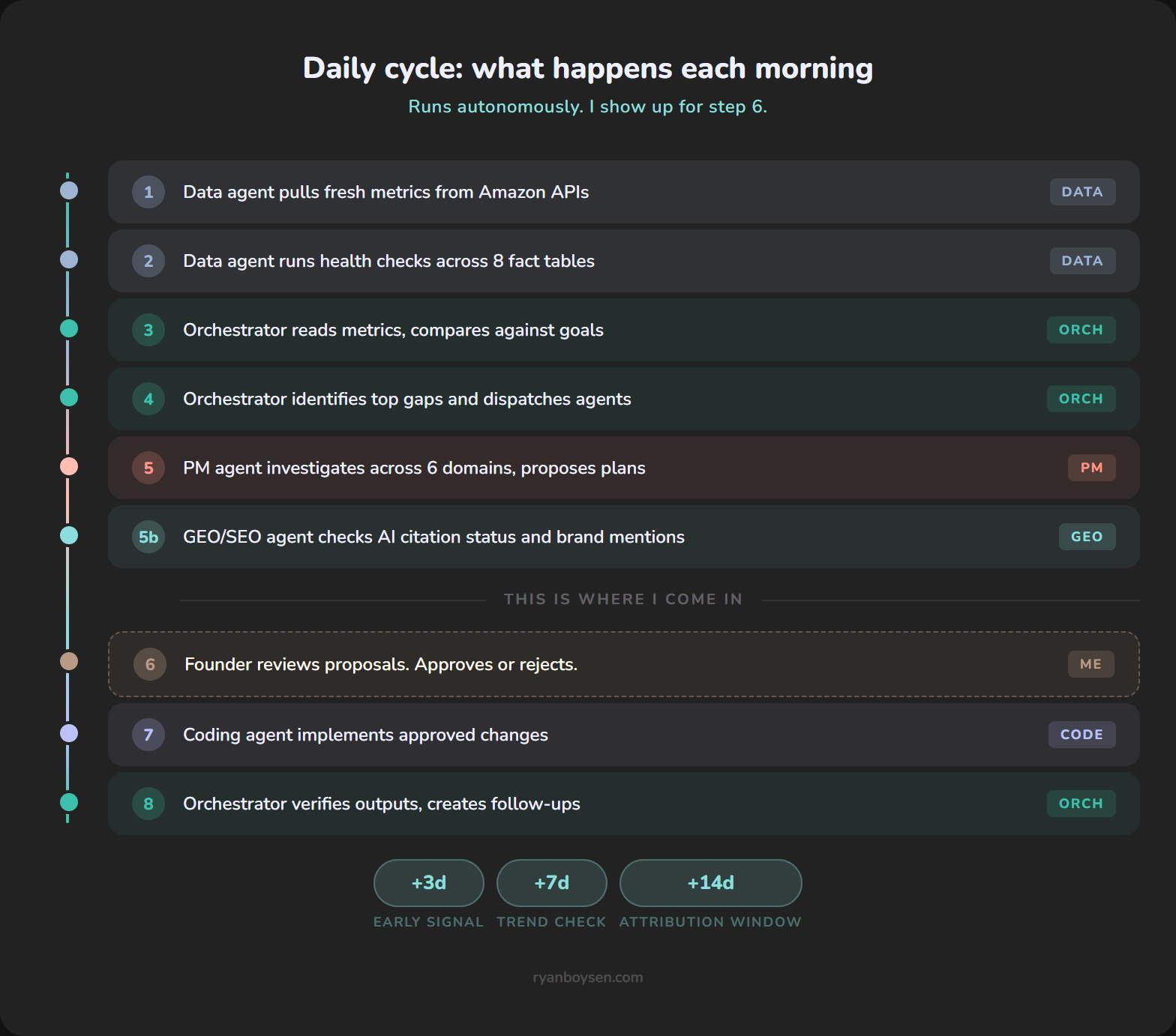Click ORCH tag on verifies outputs row

(x=1081, y=804)
